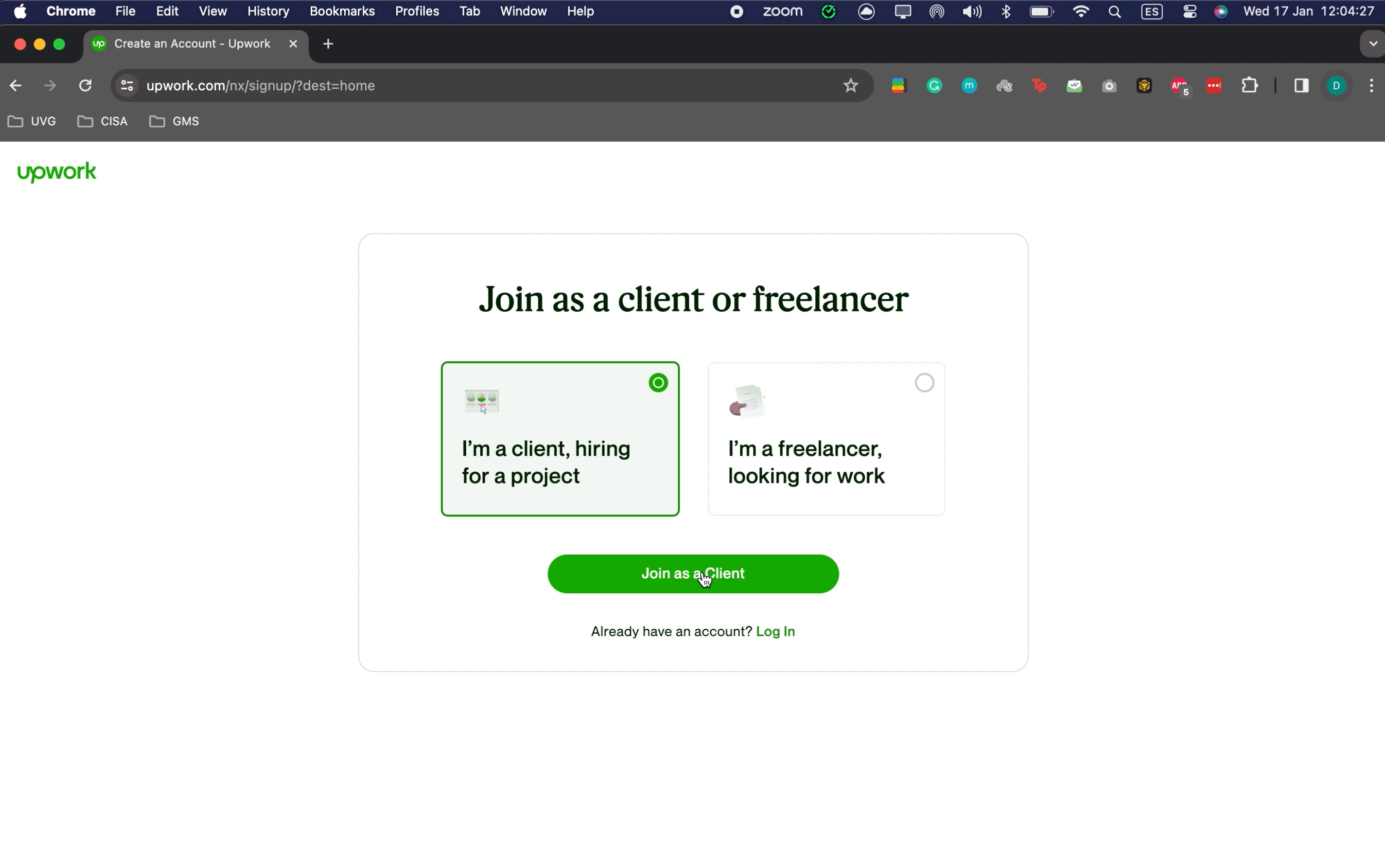This screenshot has height=868, width=1385.
Task: Click Join as a Client button
Action: [x=692, y=573]
